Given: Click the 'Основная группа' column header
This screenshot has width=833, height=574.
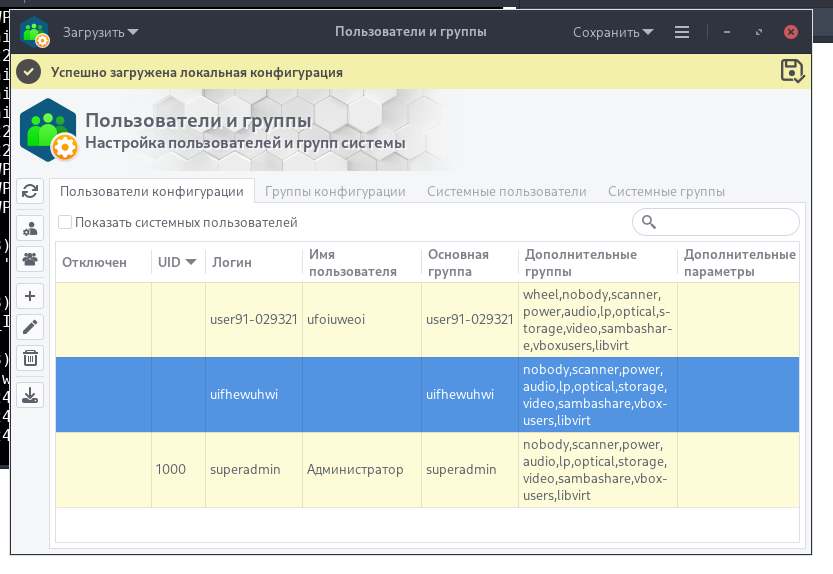Looking at the screenshot, I should (x=457, y=263).
